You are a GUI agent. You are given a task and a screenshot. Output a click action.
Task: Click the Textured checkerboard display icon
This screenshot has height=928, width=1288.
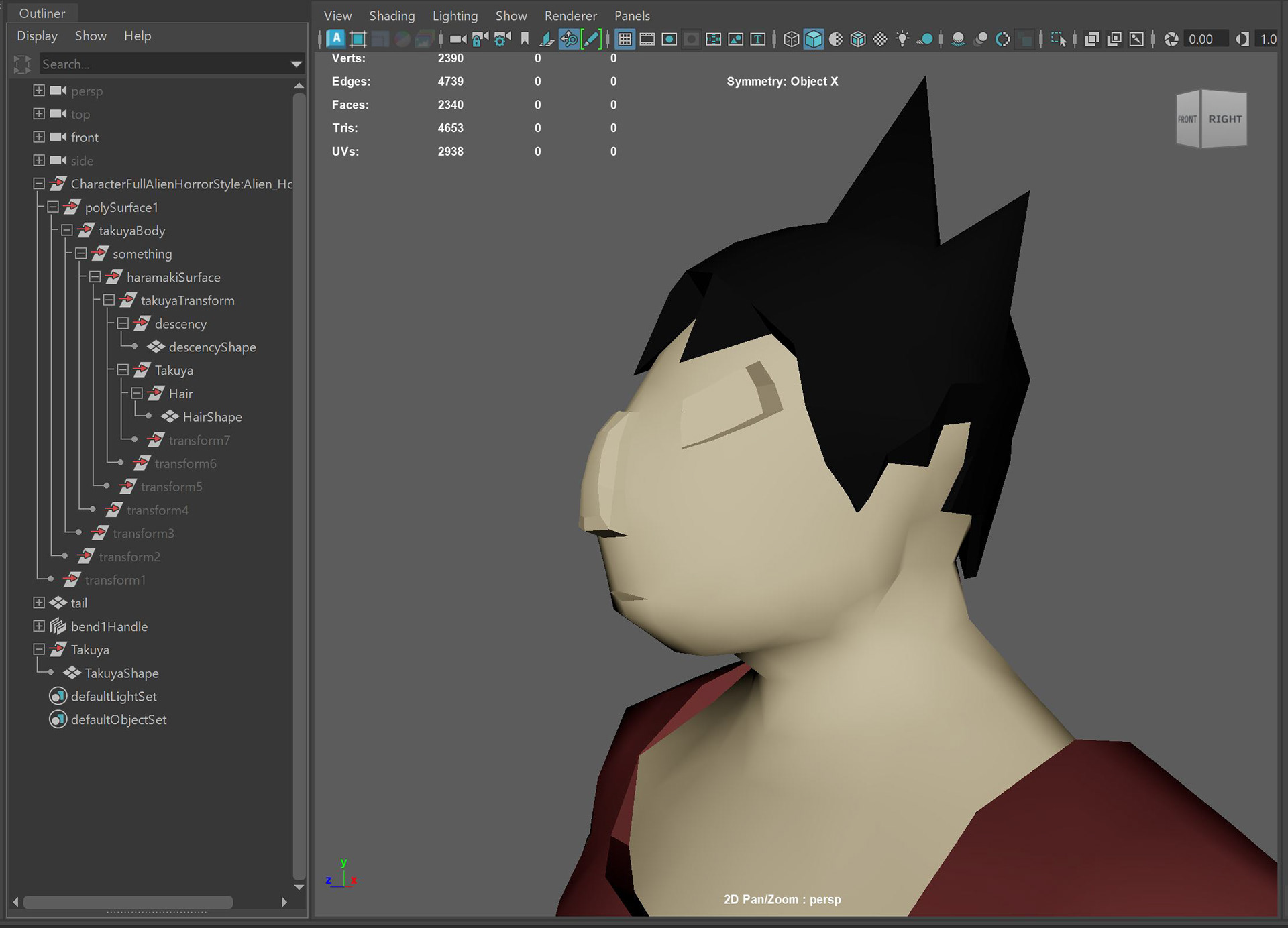click(x=880, y=39)
